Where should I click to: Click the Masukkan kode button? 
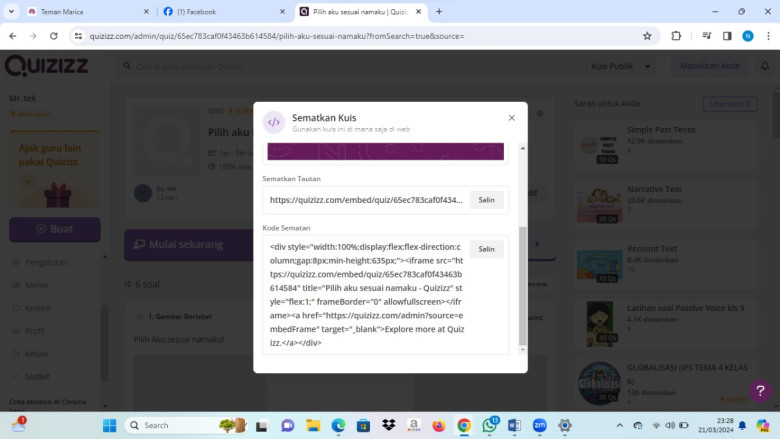(709, 66)
